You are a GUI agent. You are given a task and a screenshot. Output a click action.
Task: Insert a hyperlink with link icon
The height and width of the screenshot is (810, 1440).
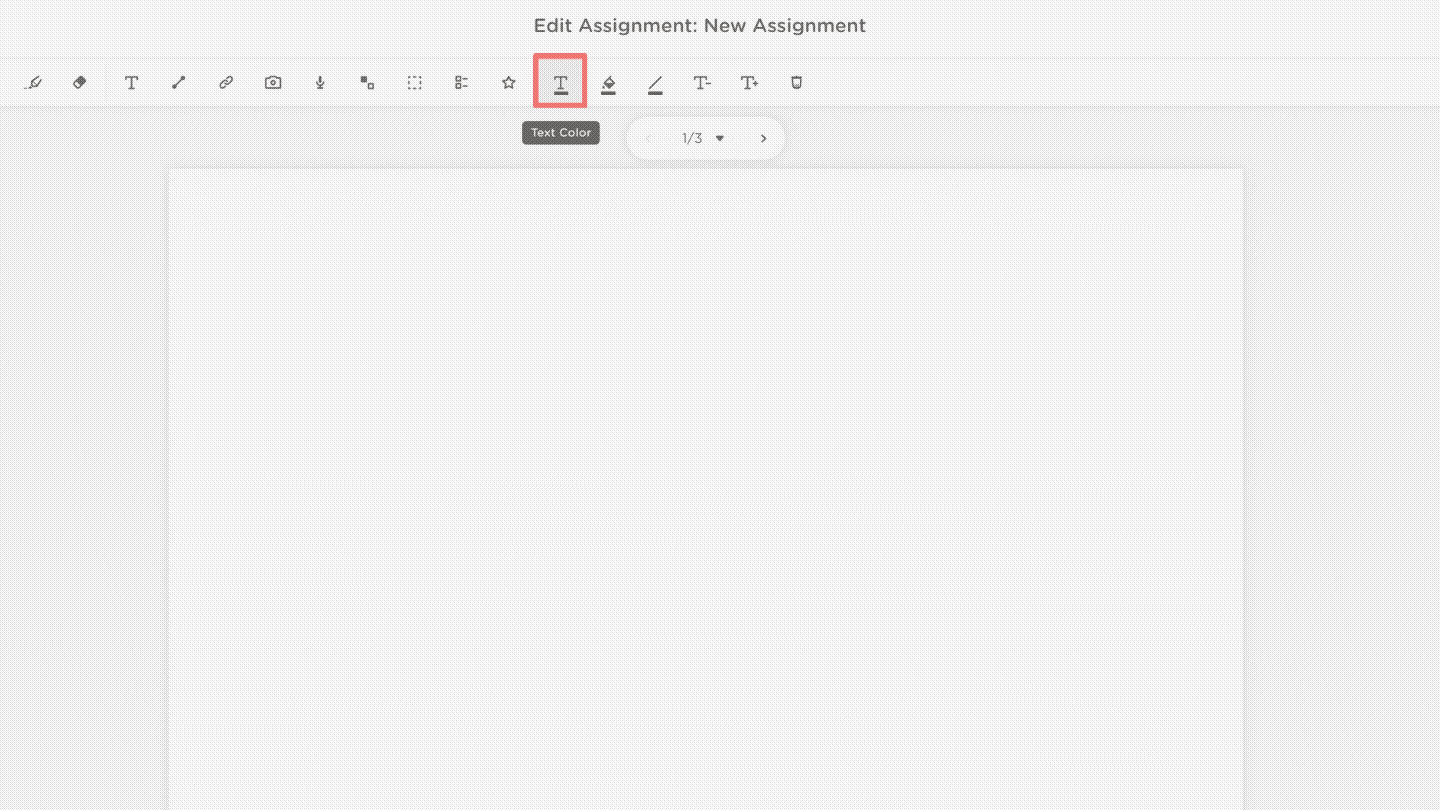tap(226, 83)
